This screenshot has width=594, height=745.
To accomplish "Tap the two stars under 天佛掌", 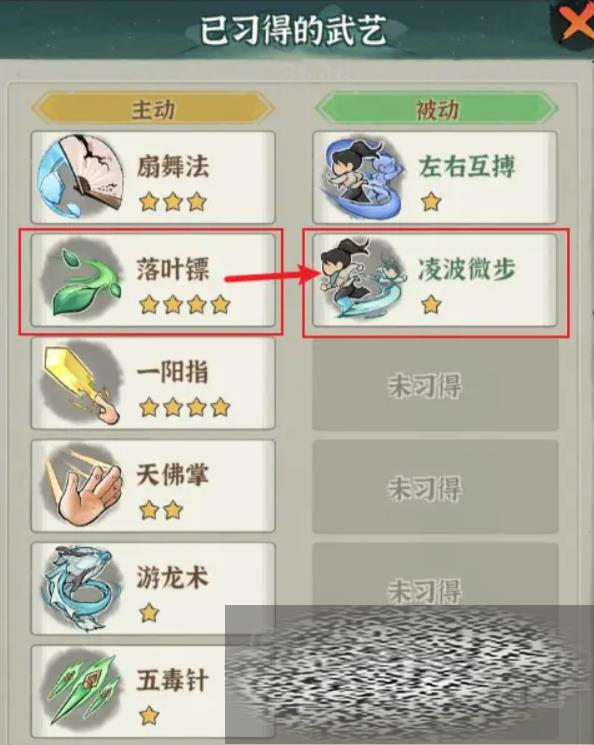I will click(161, 510).
